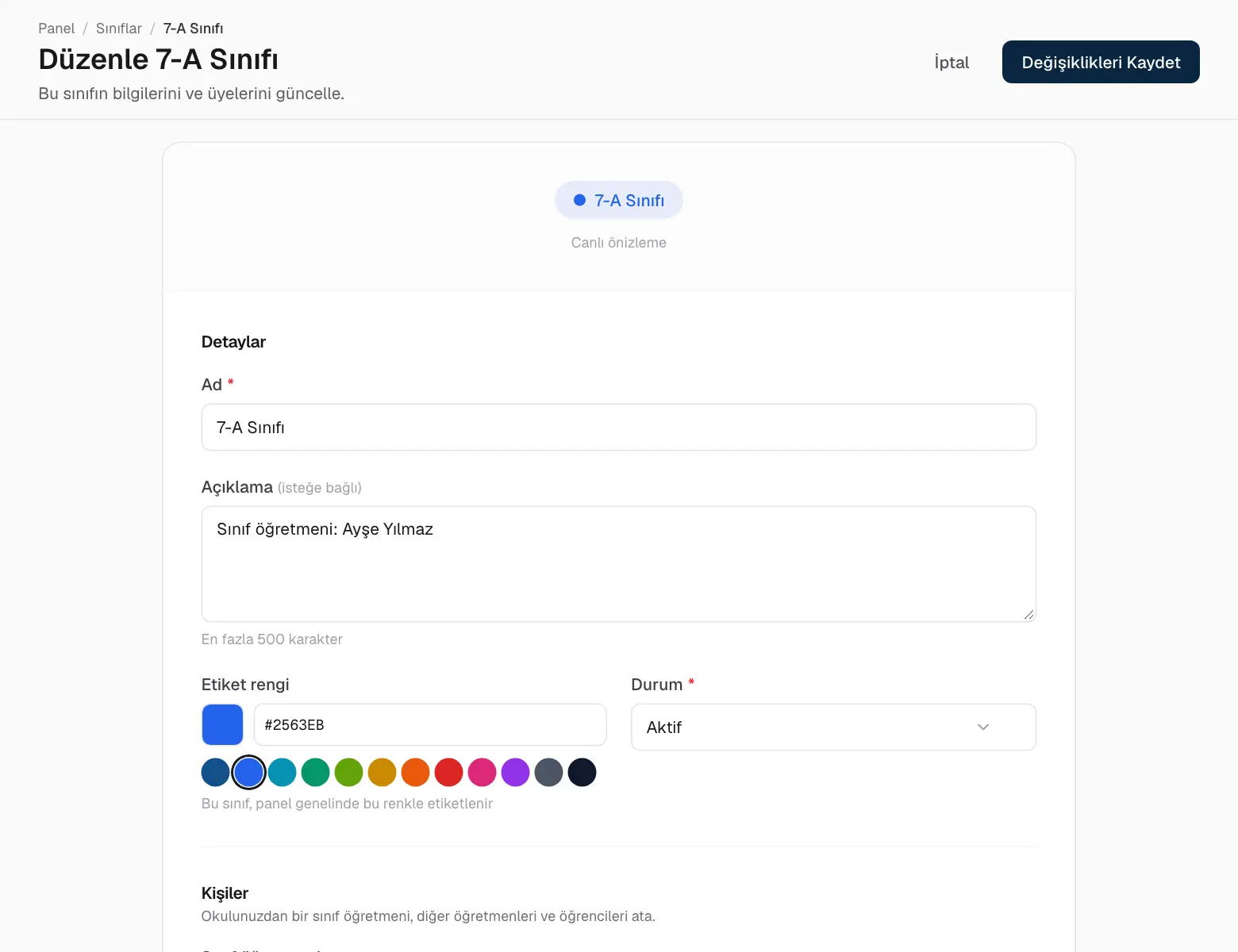This screenshot has height=952, width=1238.
Task: Choose the red color swatch
Action: click(x=449, y=773)
